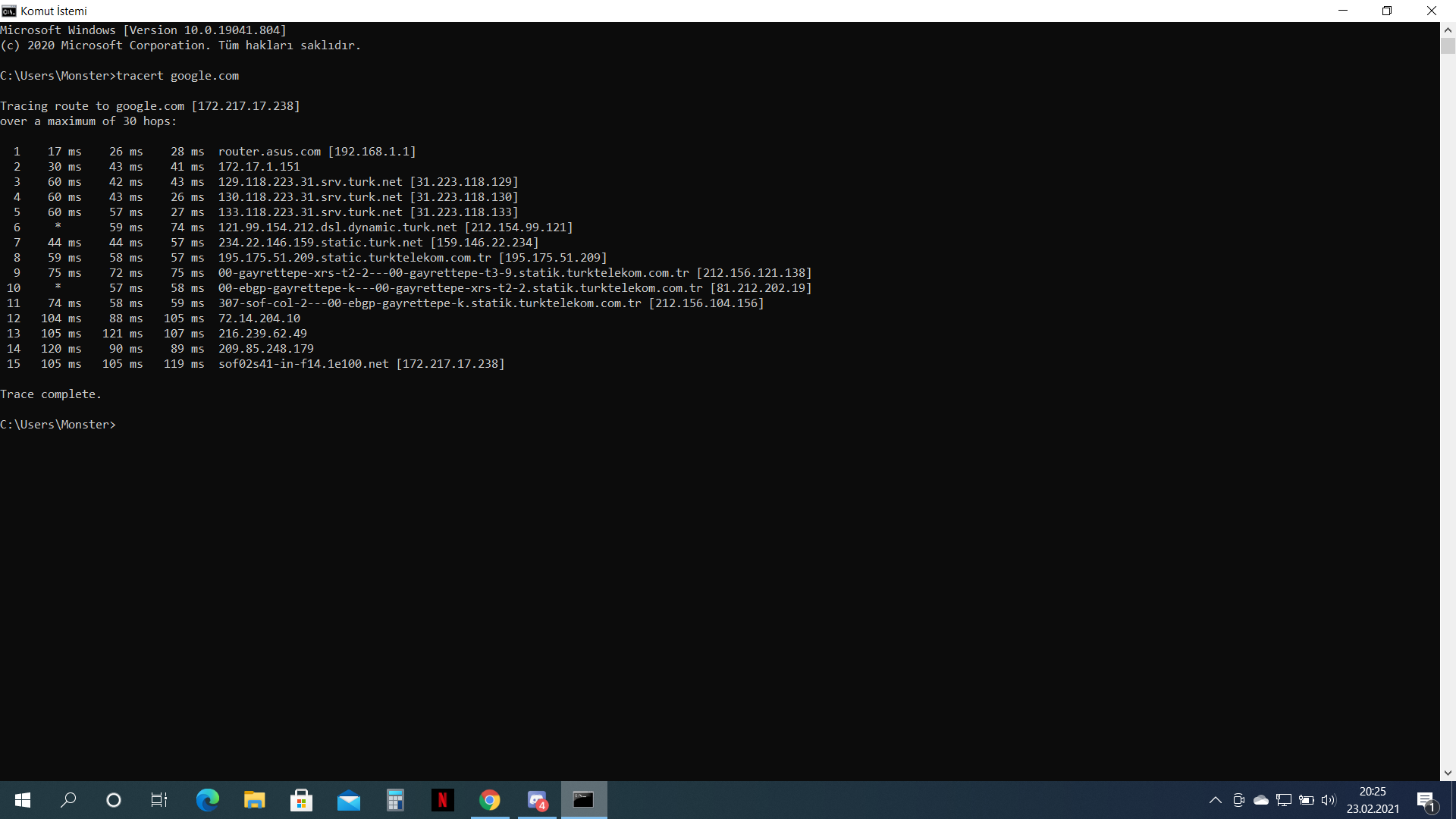Open File Explorer from the taskbar
Screen dimensions: 1456x819
(254, 800)
